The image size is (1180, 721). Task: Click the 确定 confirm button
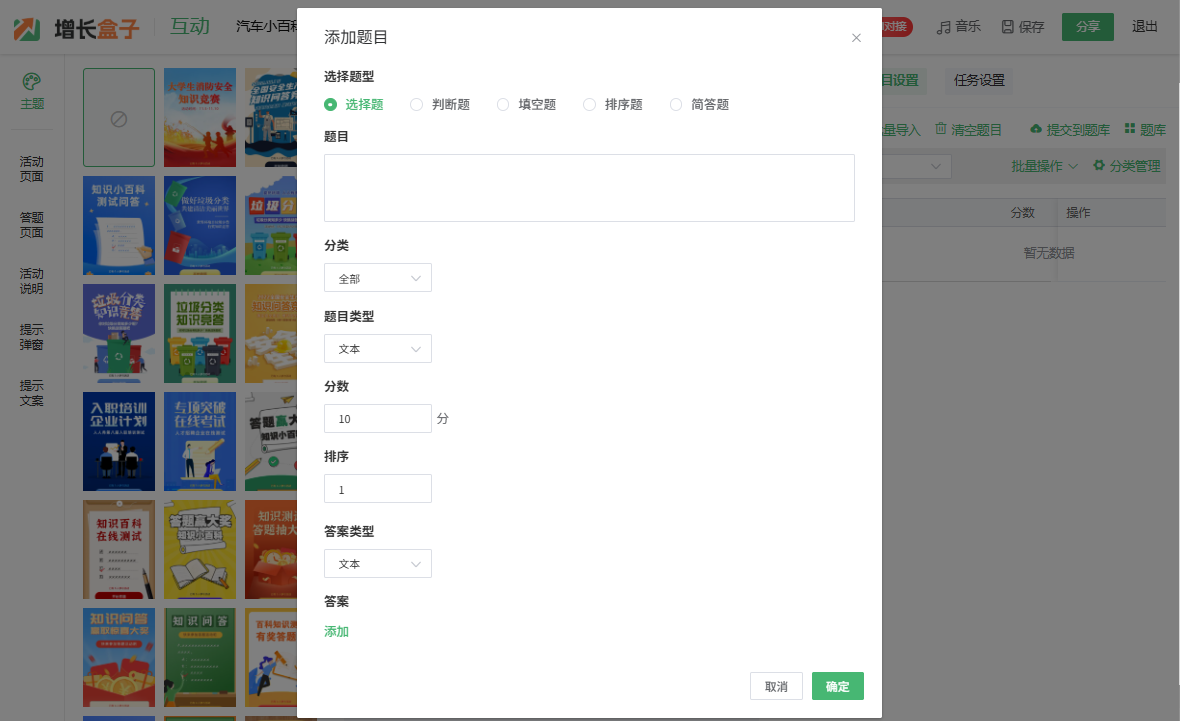[x=837, y=686]
